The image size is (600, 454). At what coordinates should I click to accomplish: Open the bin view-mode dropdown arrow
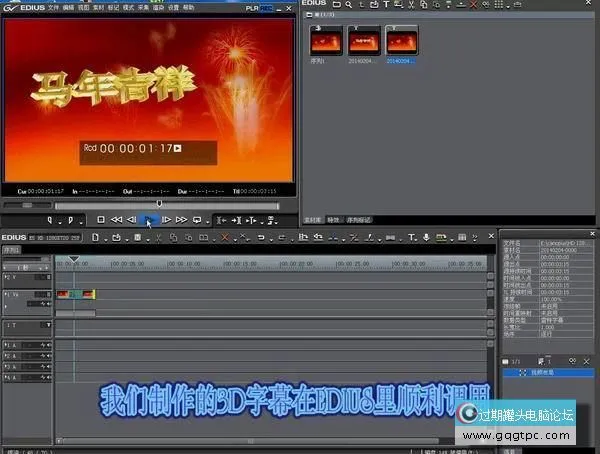coord(508,7)
